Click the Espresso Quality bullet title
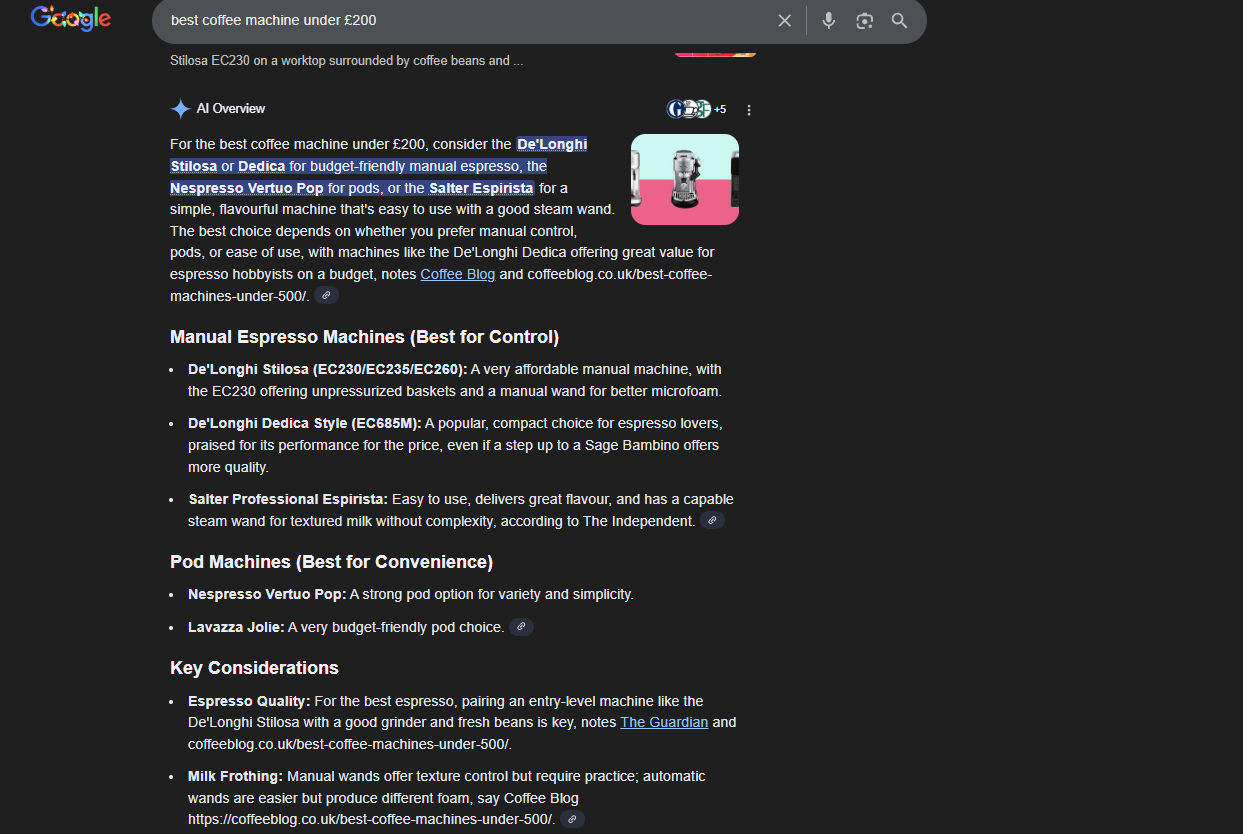 (249, 701)
